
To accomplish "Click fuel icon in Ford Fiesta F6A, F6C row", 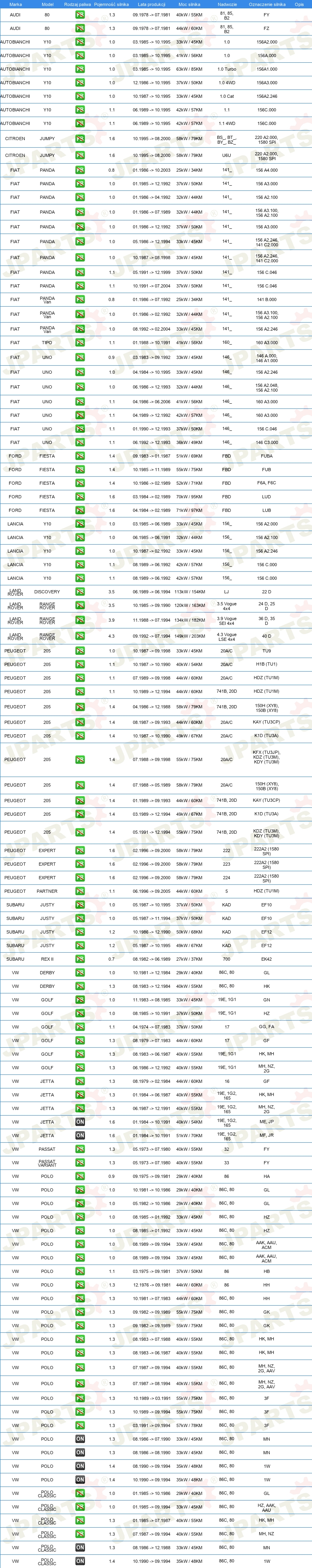I will click(x=80, y=483).
